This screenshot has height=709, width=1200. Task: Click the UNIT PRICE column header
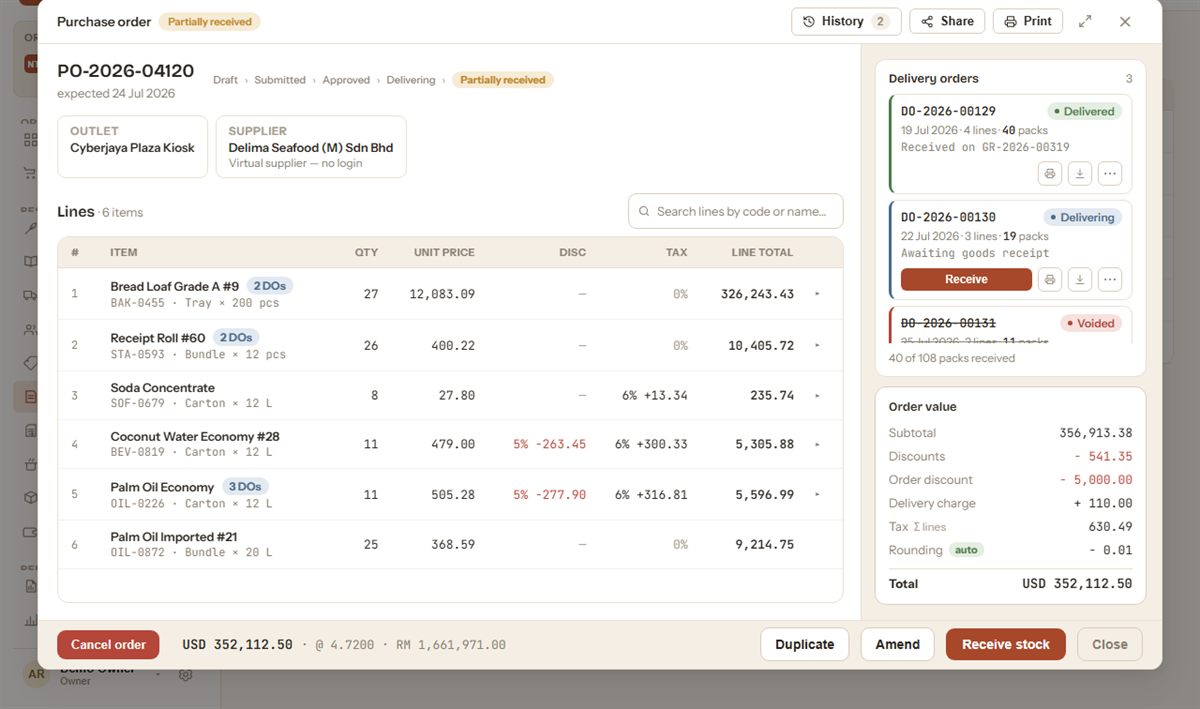[444, 253]
